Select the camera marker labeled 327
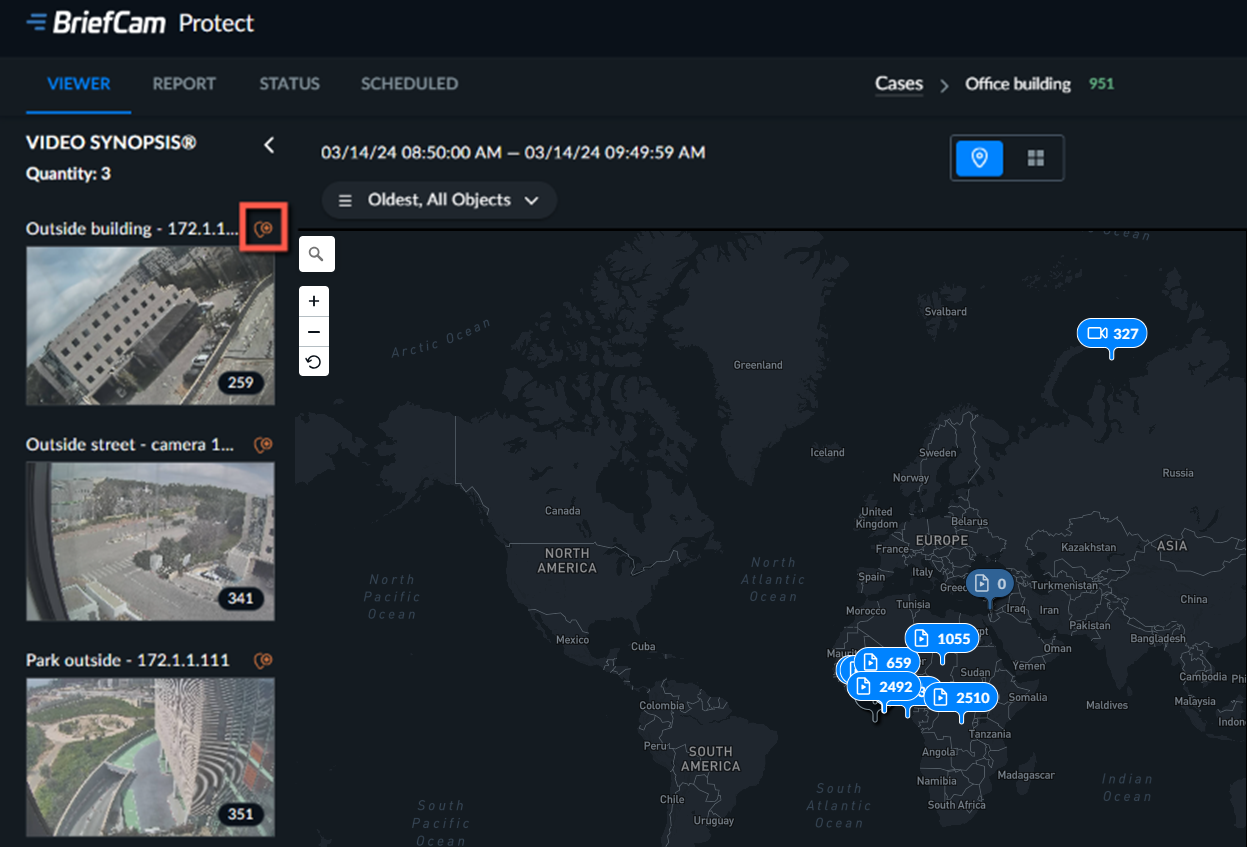 click(x=1112, y=333)
